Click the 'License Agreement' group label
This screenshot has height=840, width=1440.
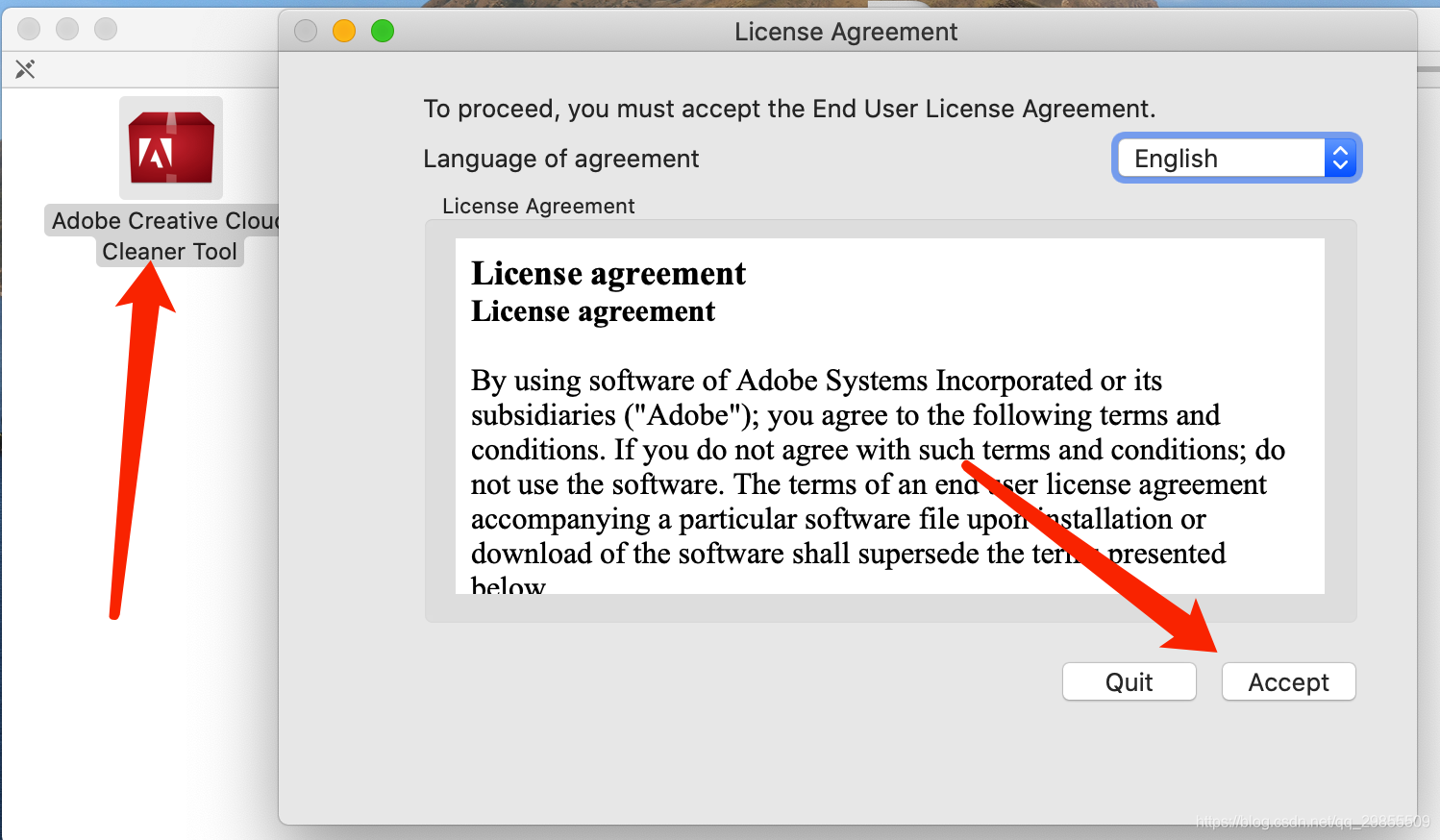538,206
